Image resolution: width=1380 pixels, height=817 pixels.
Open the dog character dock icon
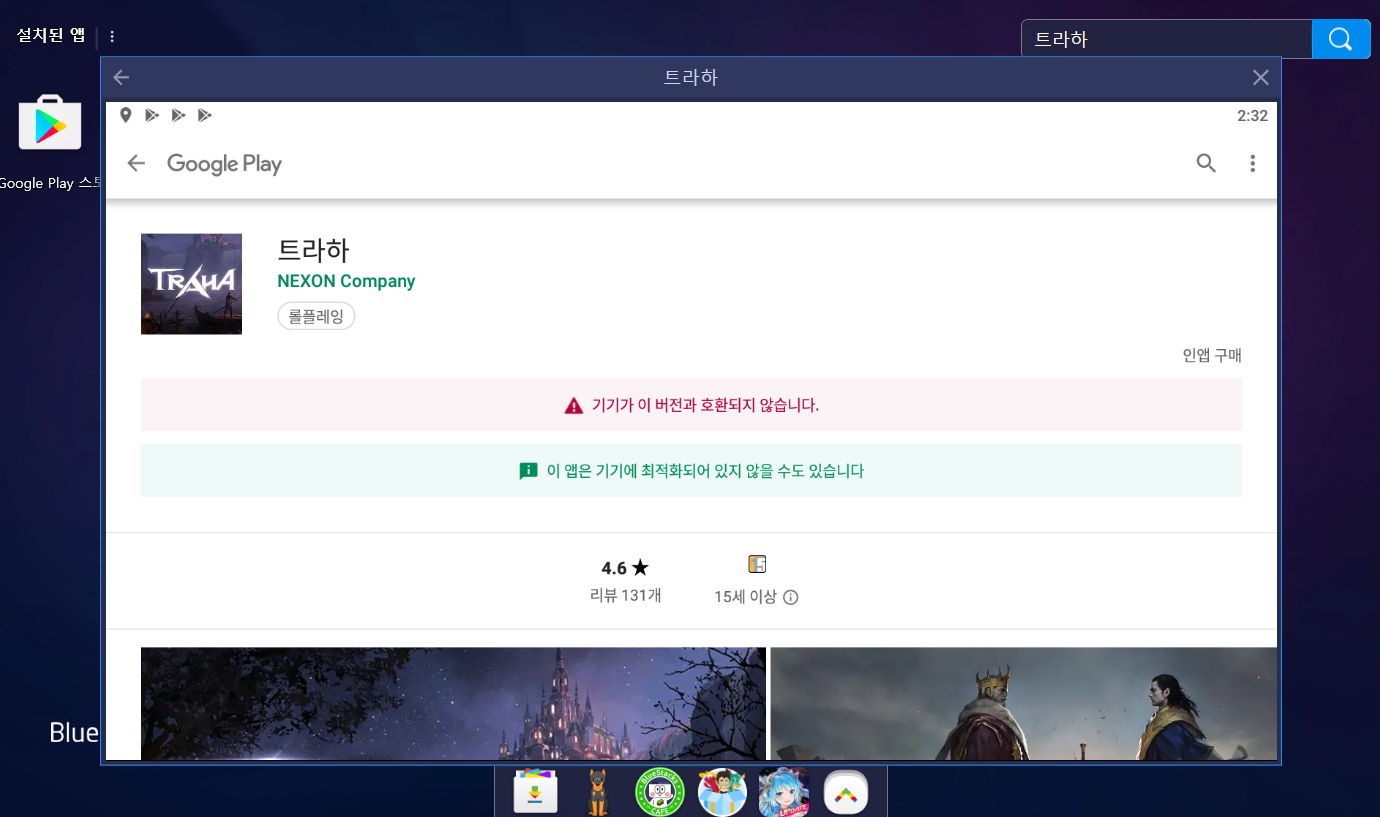click(x=598, y=793)
